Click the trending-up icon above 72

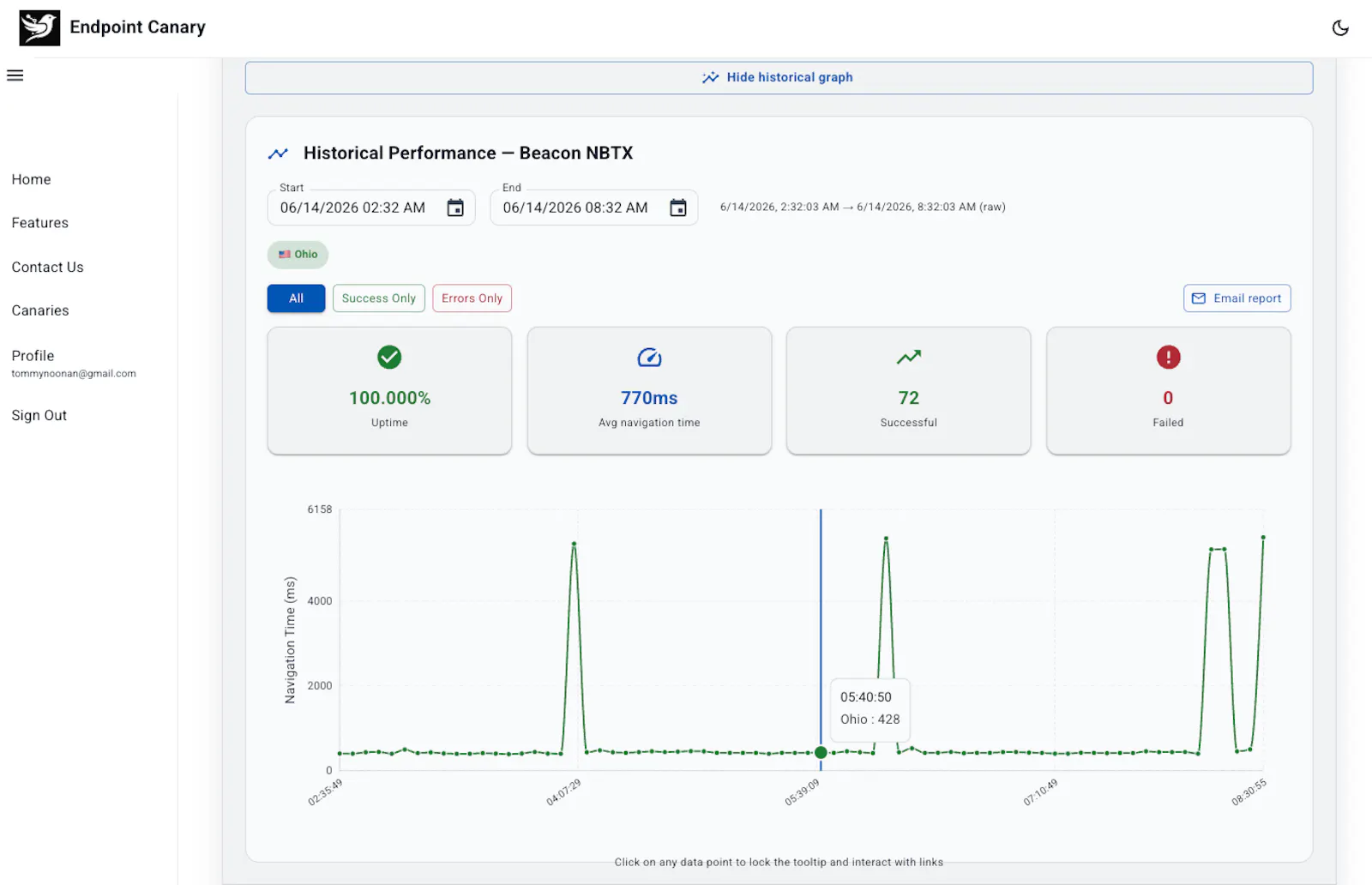click(x=909, y=357)
